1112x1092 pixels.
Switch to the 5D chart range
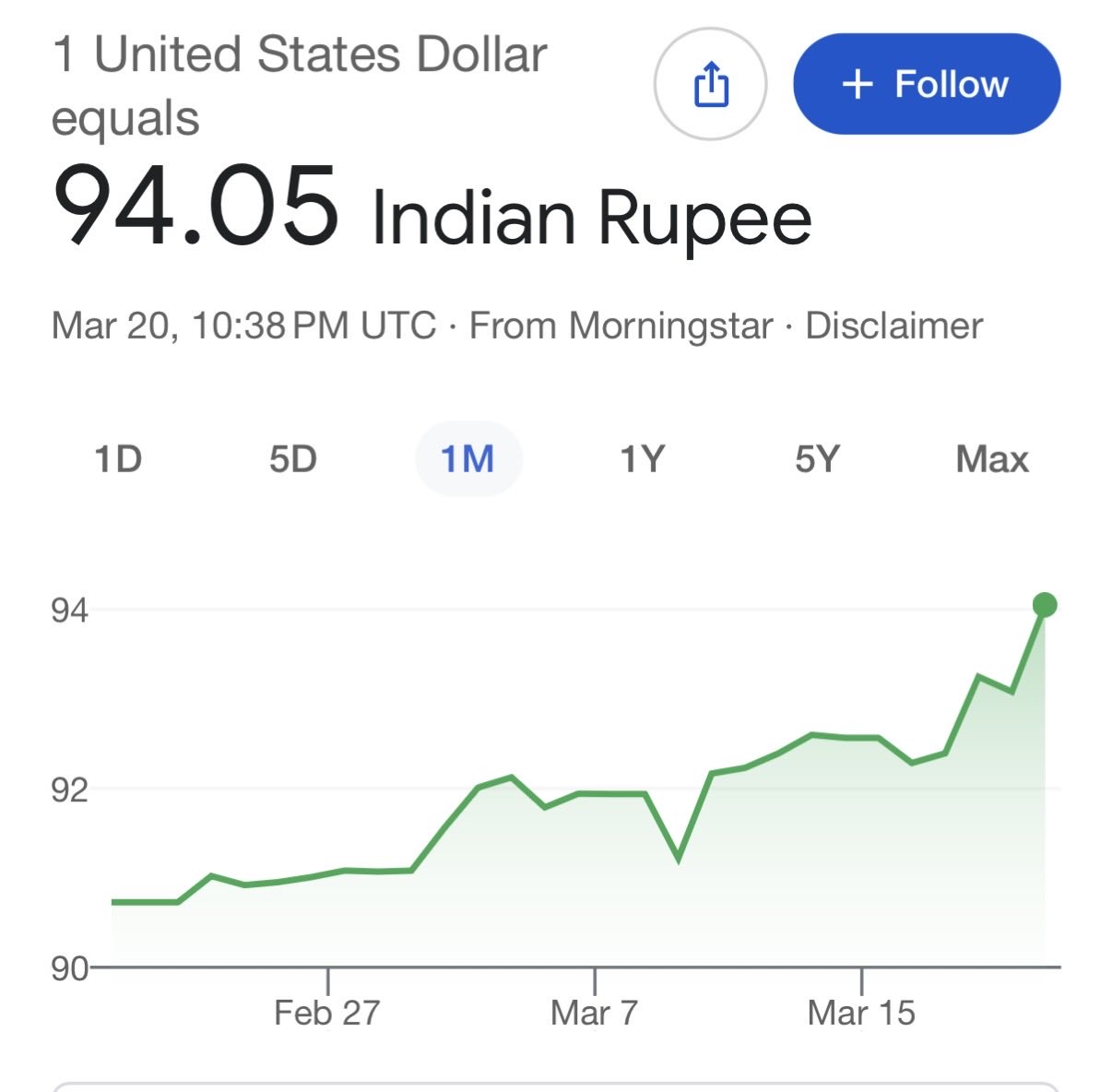pyautogui.click(x=293, y=458)
